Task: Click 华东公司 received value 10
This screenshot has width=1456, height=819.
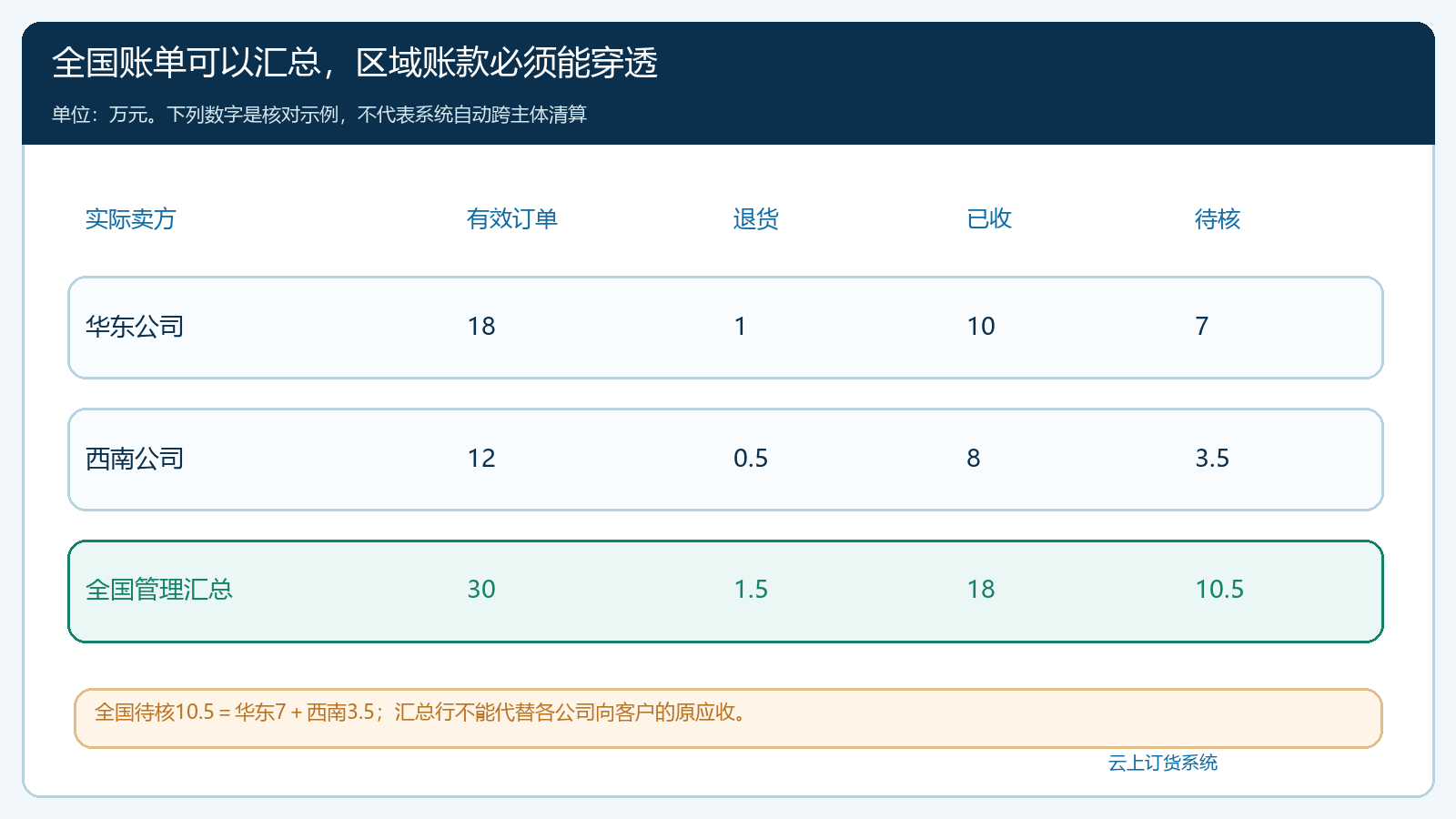Action: point(981,327)
